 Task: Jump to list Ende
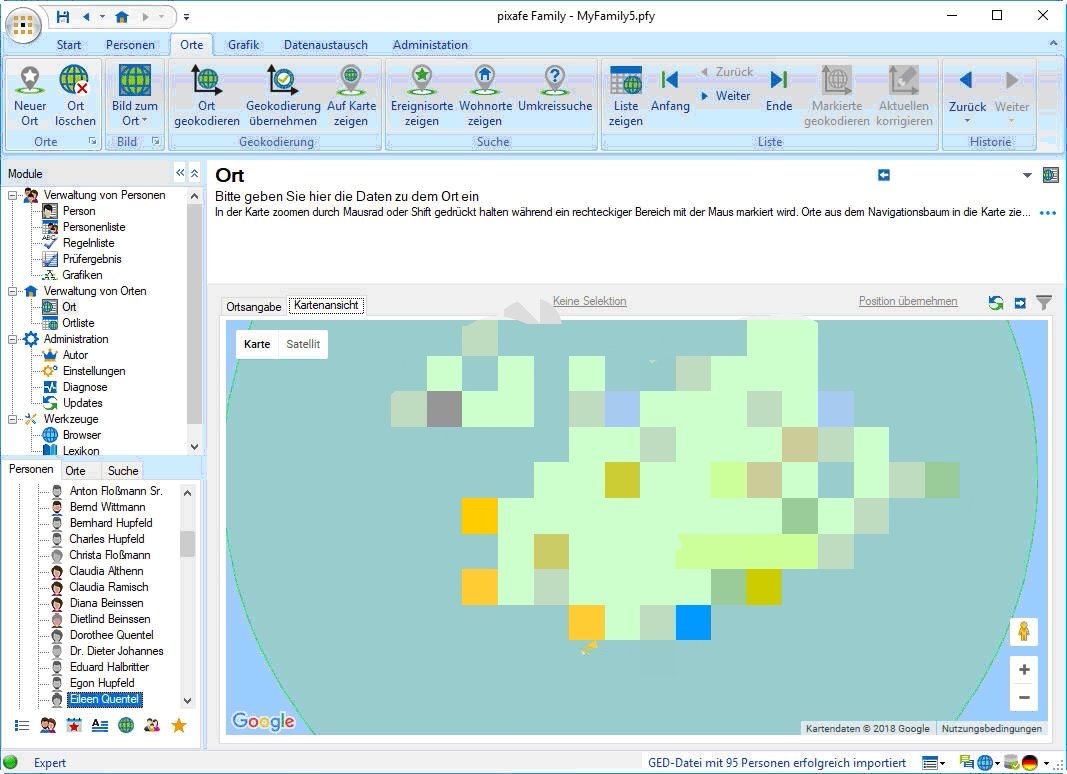click(778, 88)
